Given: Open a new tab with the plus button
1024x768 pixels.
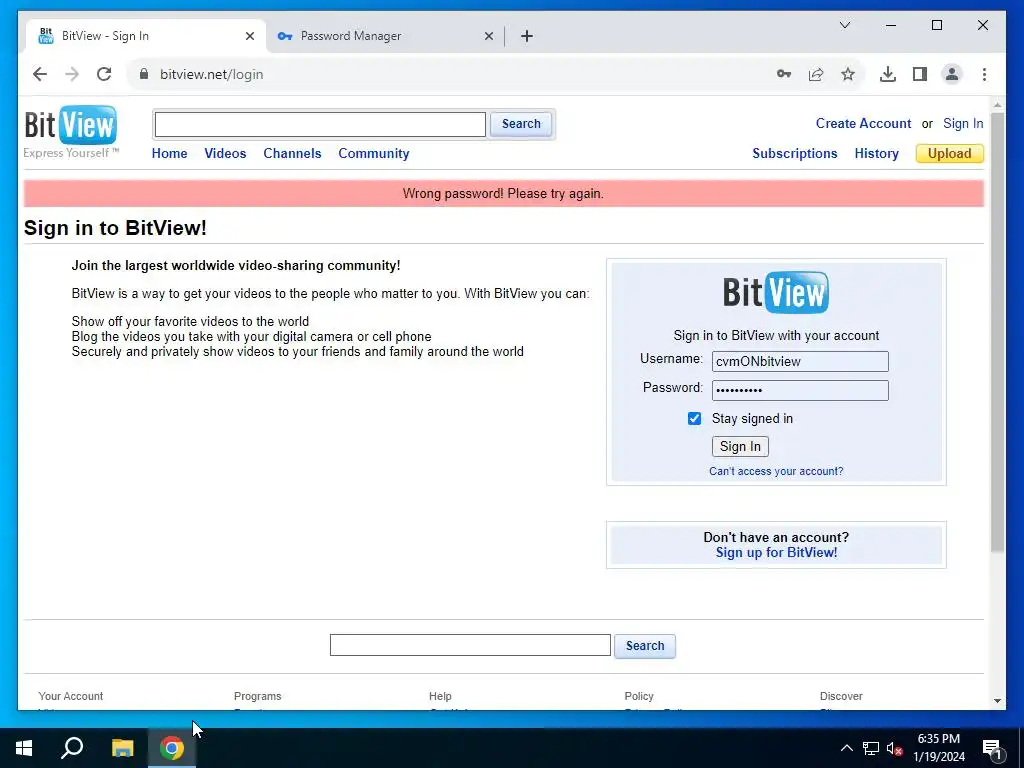Looking at the screenshot, I should [527, 36].
